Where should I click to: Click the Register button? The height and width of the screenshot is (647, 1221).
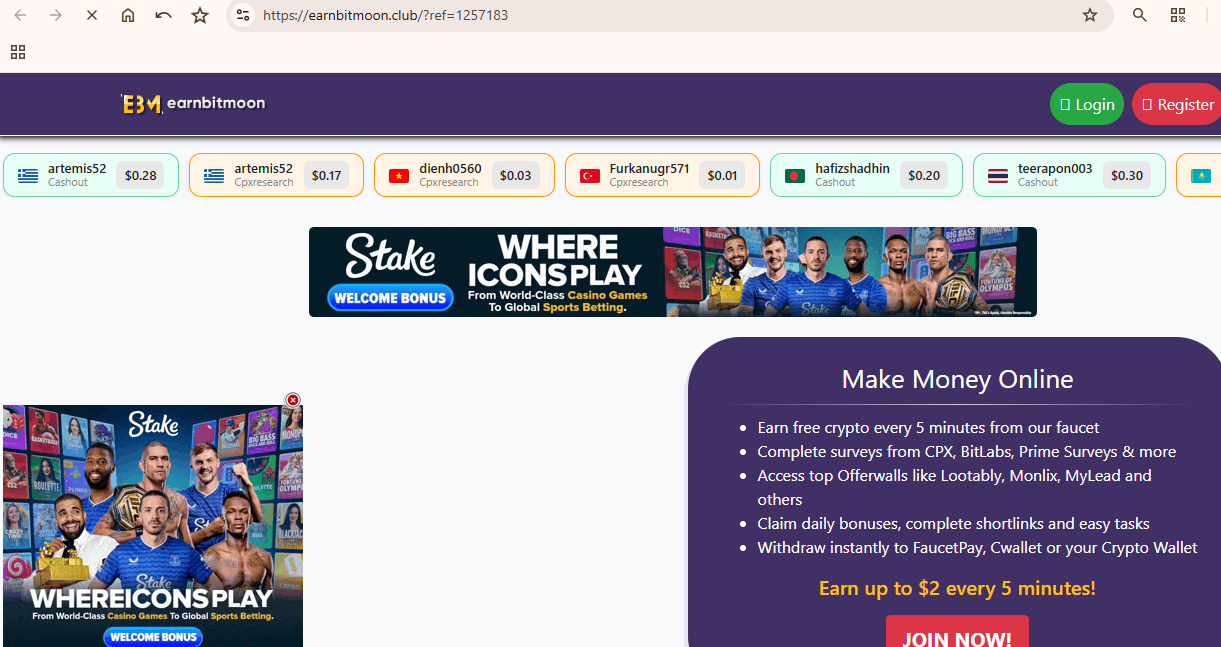pyautogui.click(x=1177, y=104)
